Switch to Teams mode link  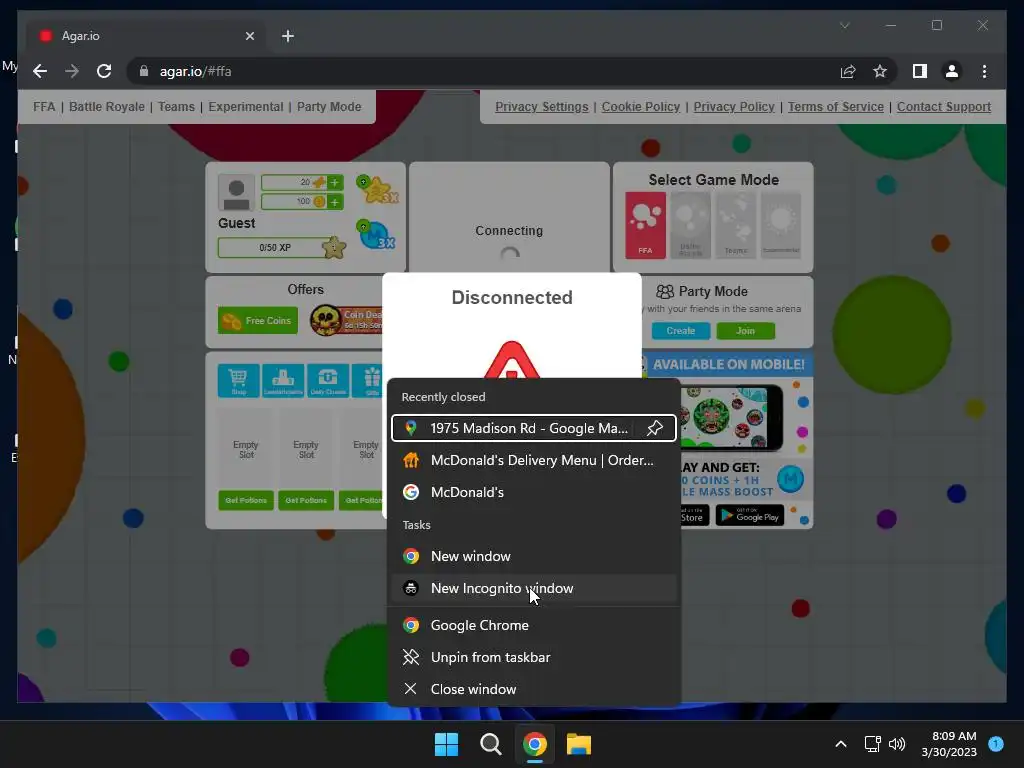tap(176, 106)
